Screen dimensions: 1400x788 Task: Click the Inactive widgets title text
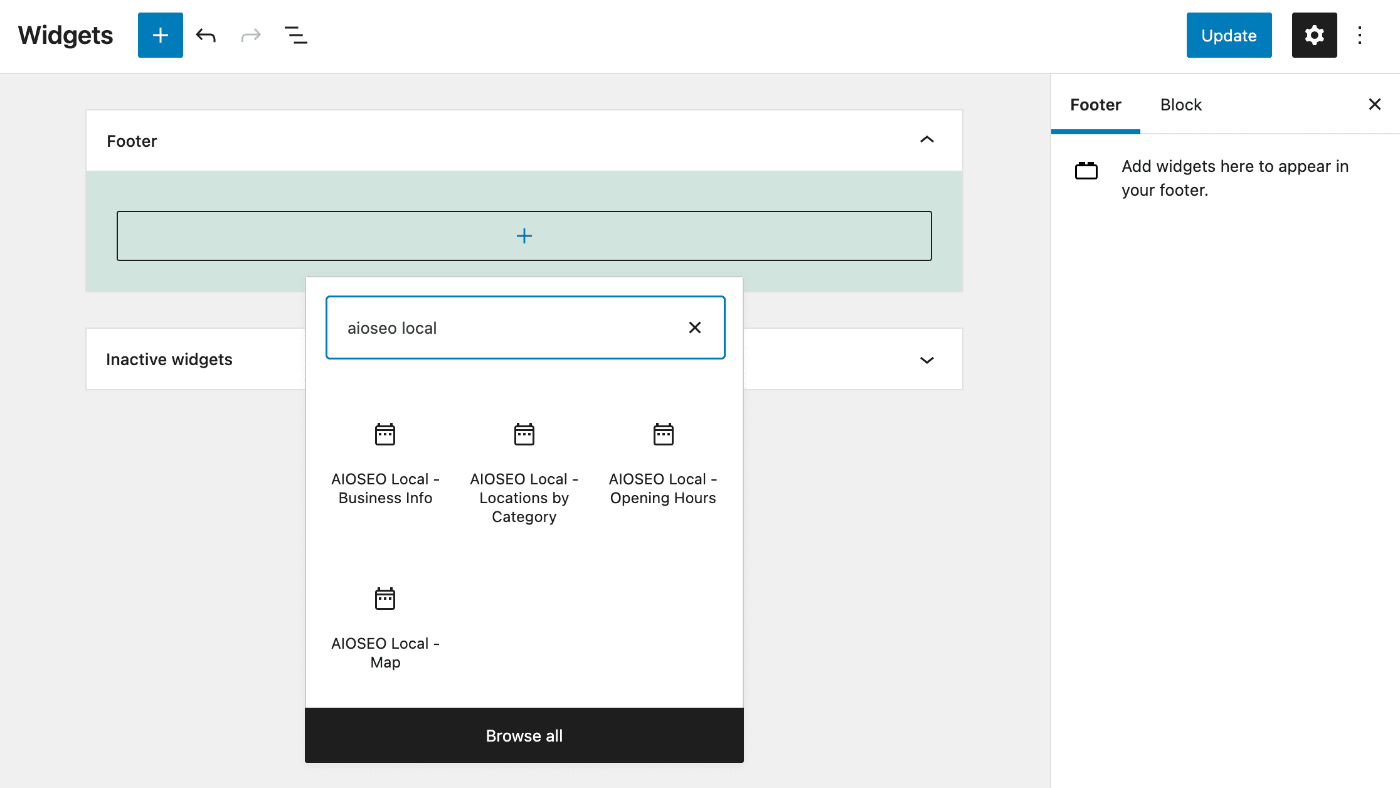click(x=169, y=359)
